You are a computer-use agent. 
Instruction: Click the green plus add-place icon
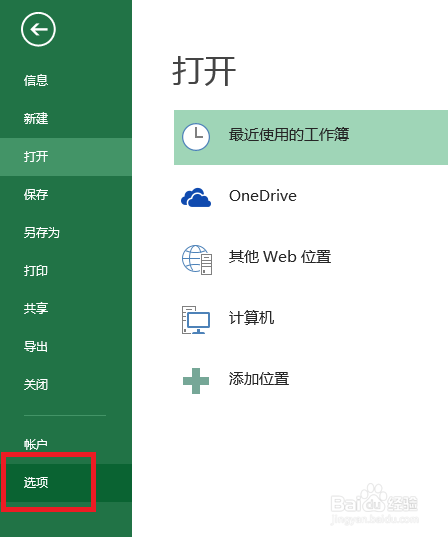click(x=196, y=381)
